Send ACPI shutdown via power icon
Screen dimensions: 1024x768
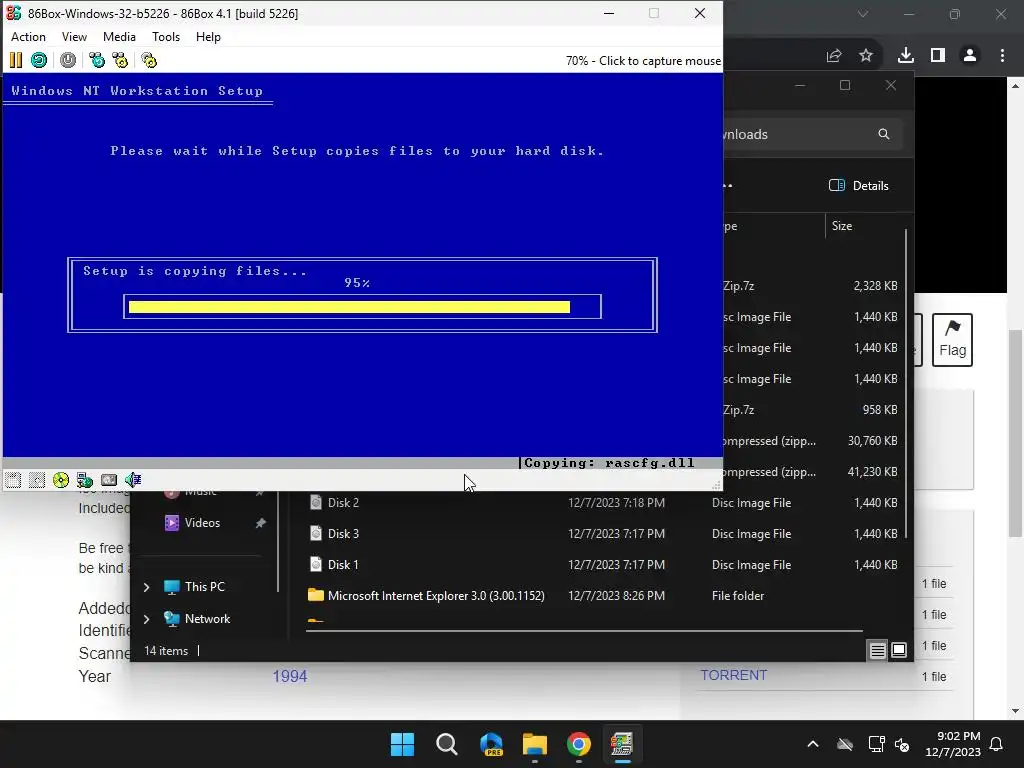(68, 61)
